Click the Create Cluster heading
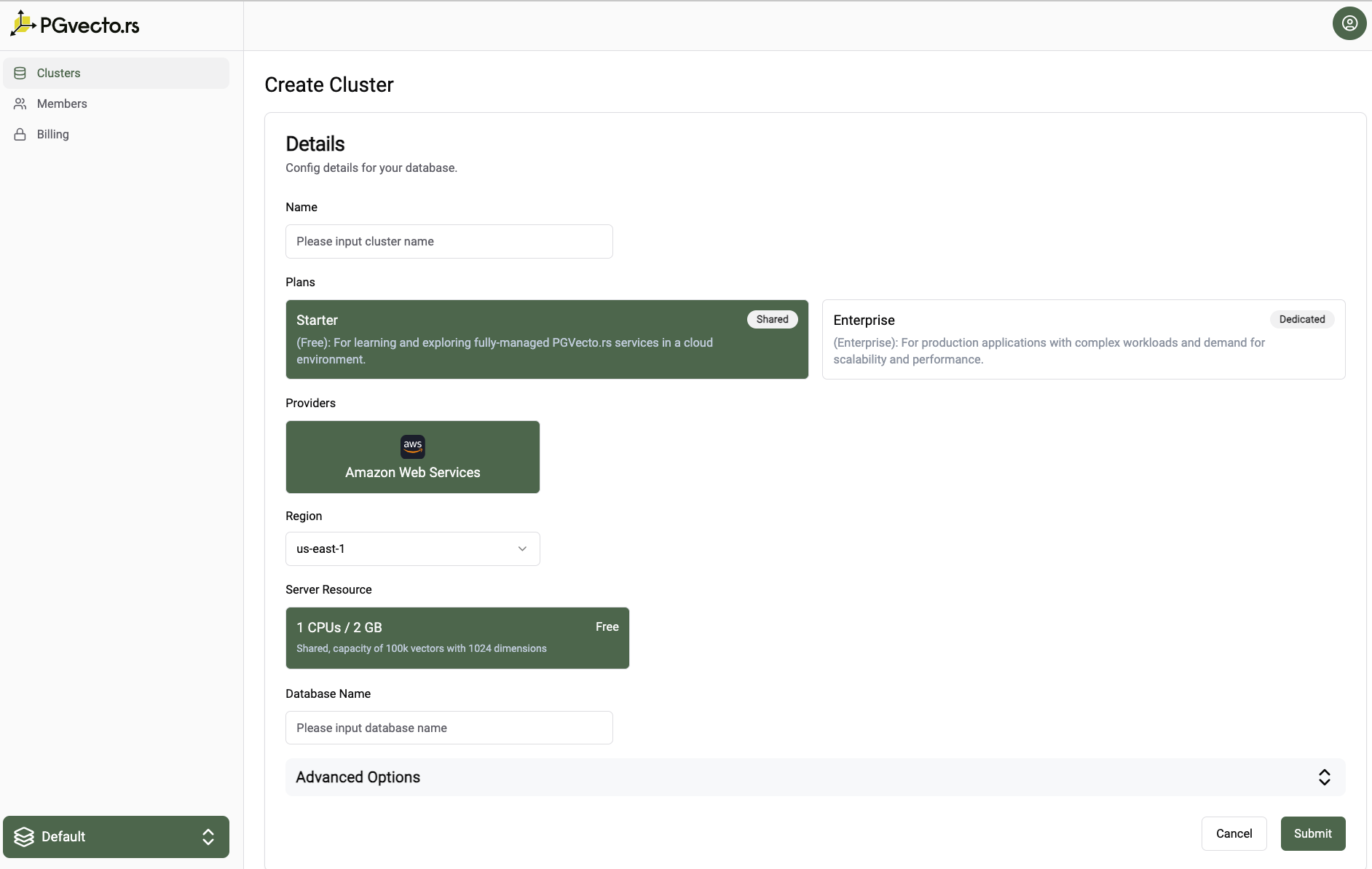 329,84
